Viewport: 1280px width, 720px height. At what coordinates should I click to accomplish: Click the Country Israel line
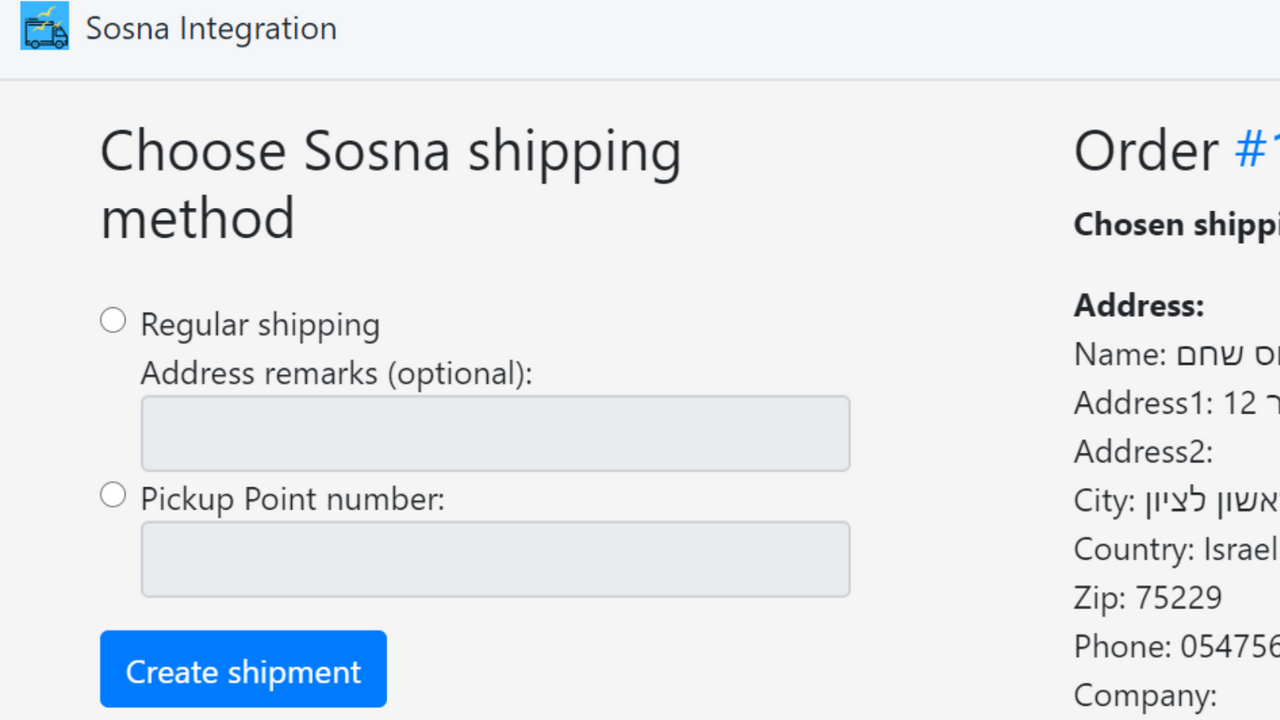1174,549
